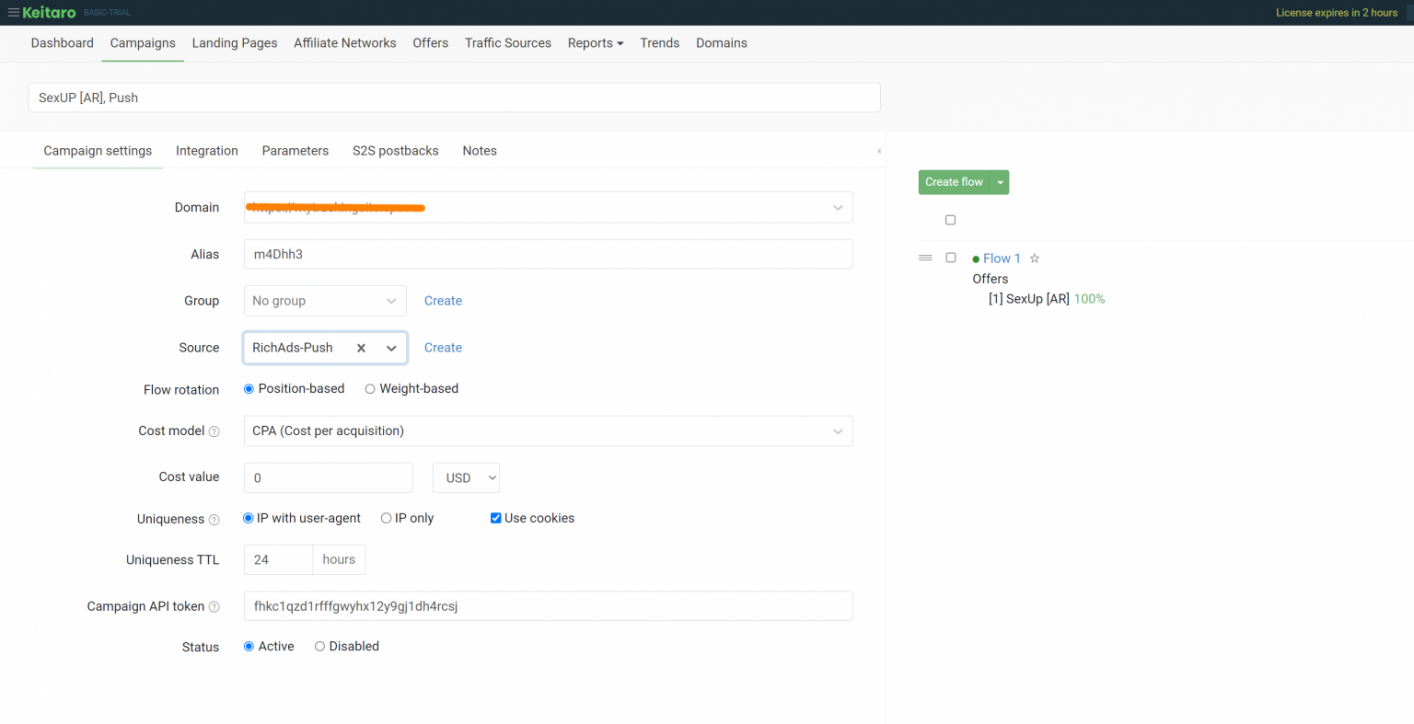Go to Dashboard
This screenshot has height=724, width=1414.
click(62, 43)
